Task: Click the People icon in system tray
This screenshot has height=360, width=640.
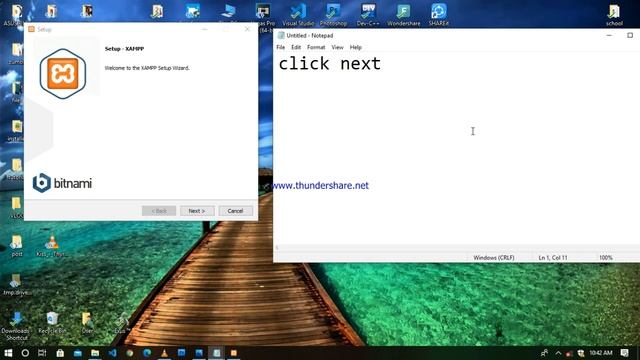Action: [544, 353]
